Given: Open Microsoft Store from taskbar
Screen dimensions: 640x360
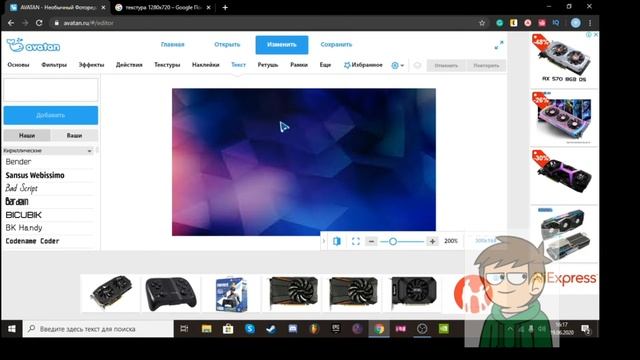Looking at the screenshot, I should (x=228, y=329).
